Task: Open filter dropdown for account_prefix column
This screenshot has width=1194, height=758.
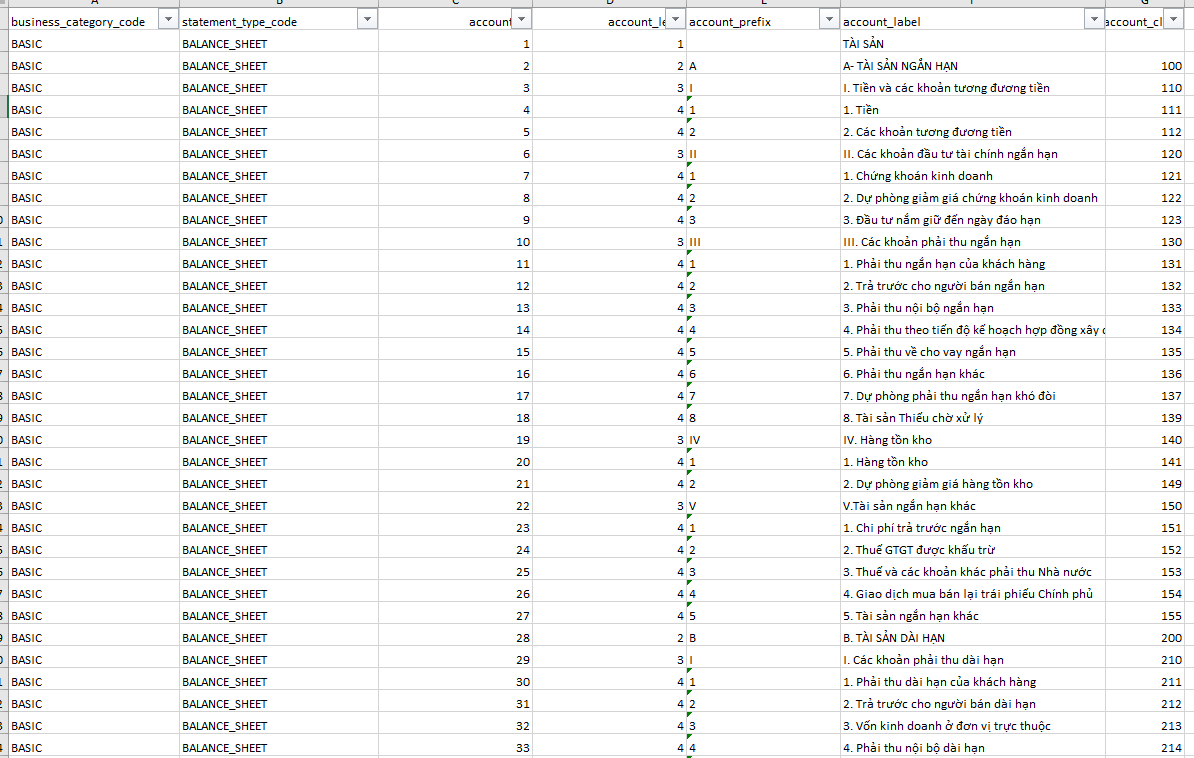Action: coord(829,20)
